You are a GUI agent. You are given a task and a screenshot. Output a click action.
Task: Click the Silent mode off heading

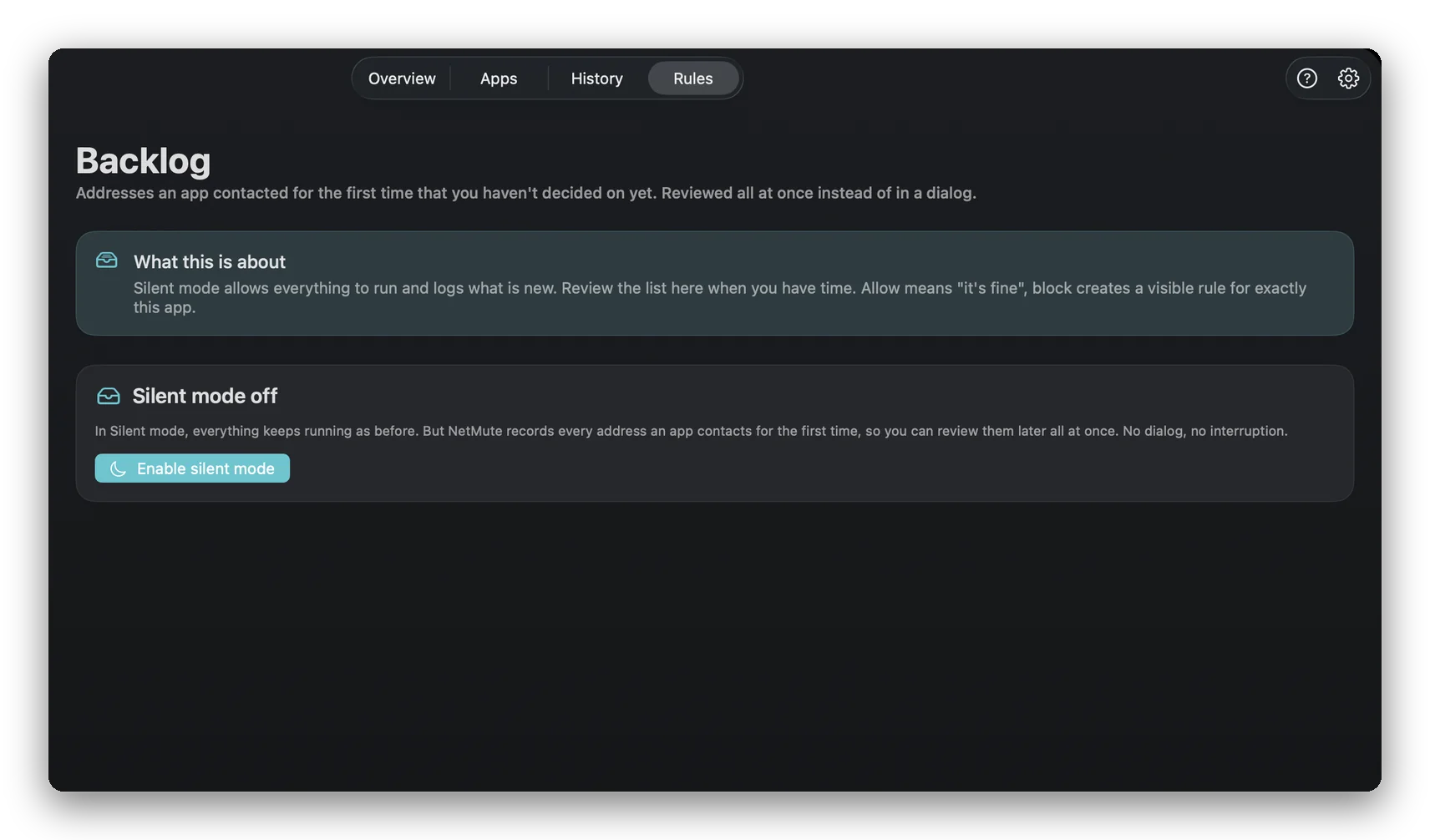click(x=205, y=396)
